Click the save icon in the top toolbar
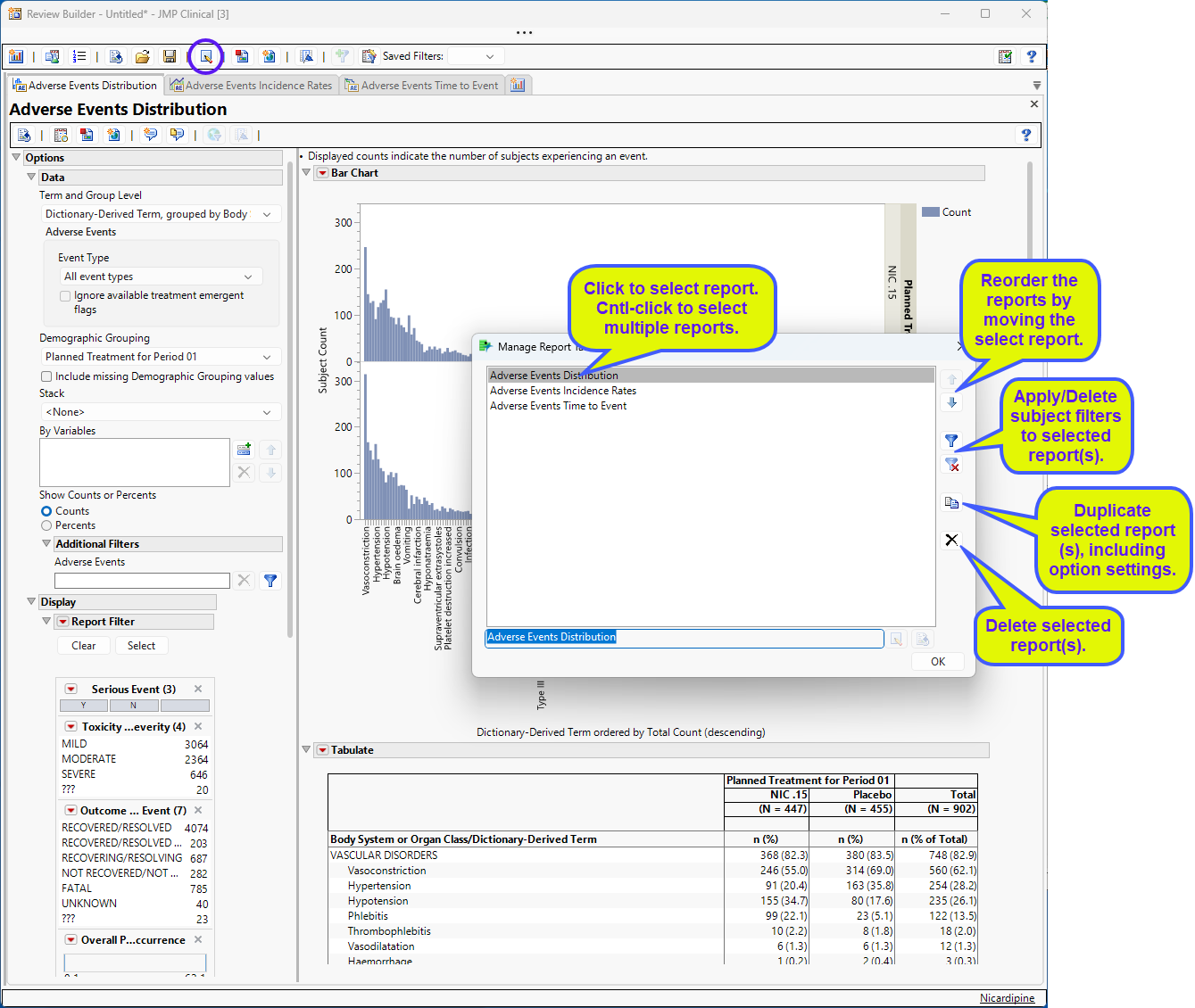The width and height of the screenshot is (1195, 1008). (x=170, y=56)
